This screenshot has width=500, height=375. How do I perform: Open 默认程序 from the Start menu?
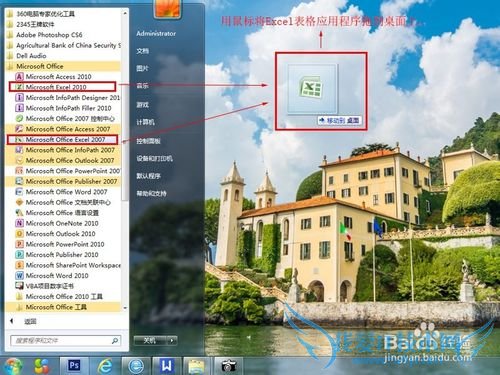[x=148, y=176]
